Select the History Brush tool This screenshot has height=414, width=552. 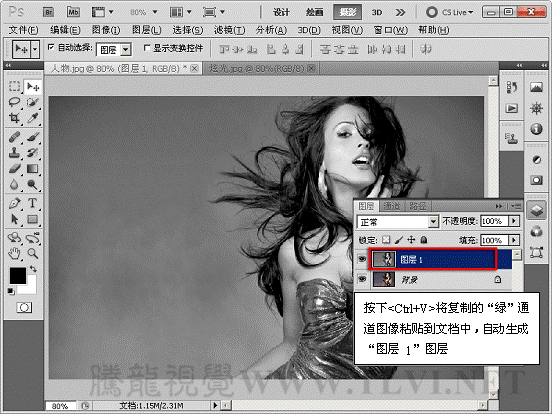33,152
